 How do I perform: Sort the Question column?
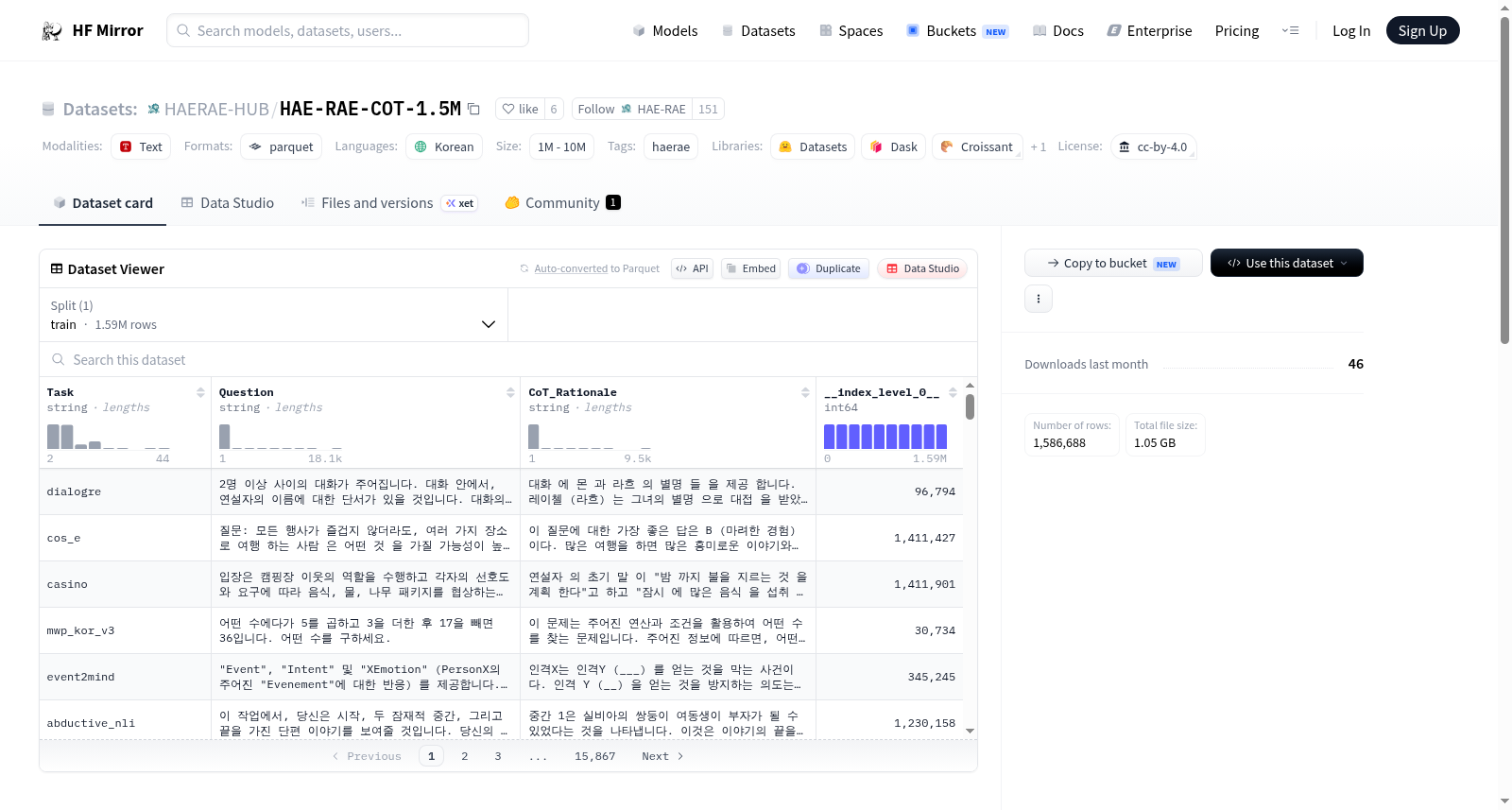coord(510,392)
